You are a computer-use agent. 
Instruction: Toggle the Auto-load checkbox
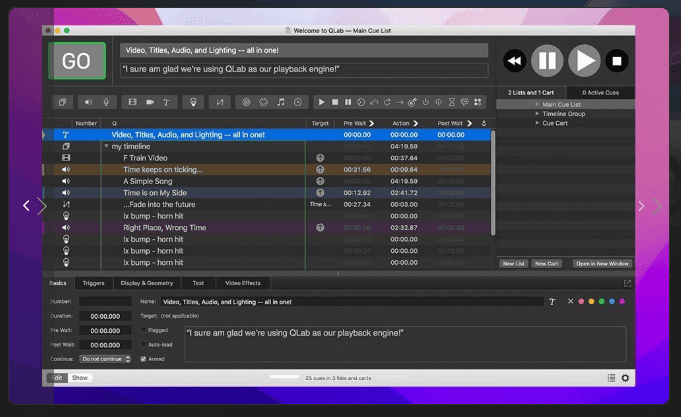pyautogui.click(x=143, y=344)
